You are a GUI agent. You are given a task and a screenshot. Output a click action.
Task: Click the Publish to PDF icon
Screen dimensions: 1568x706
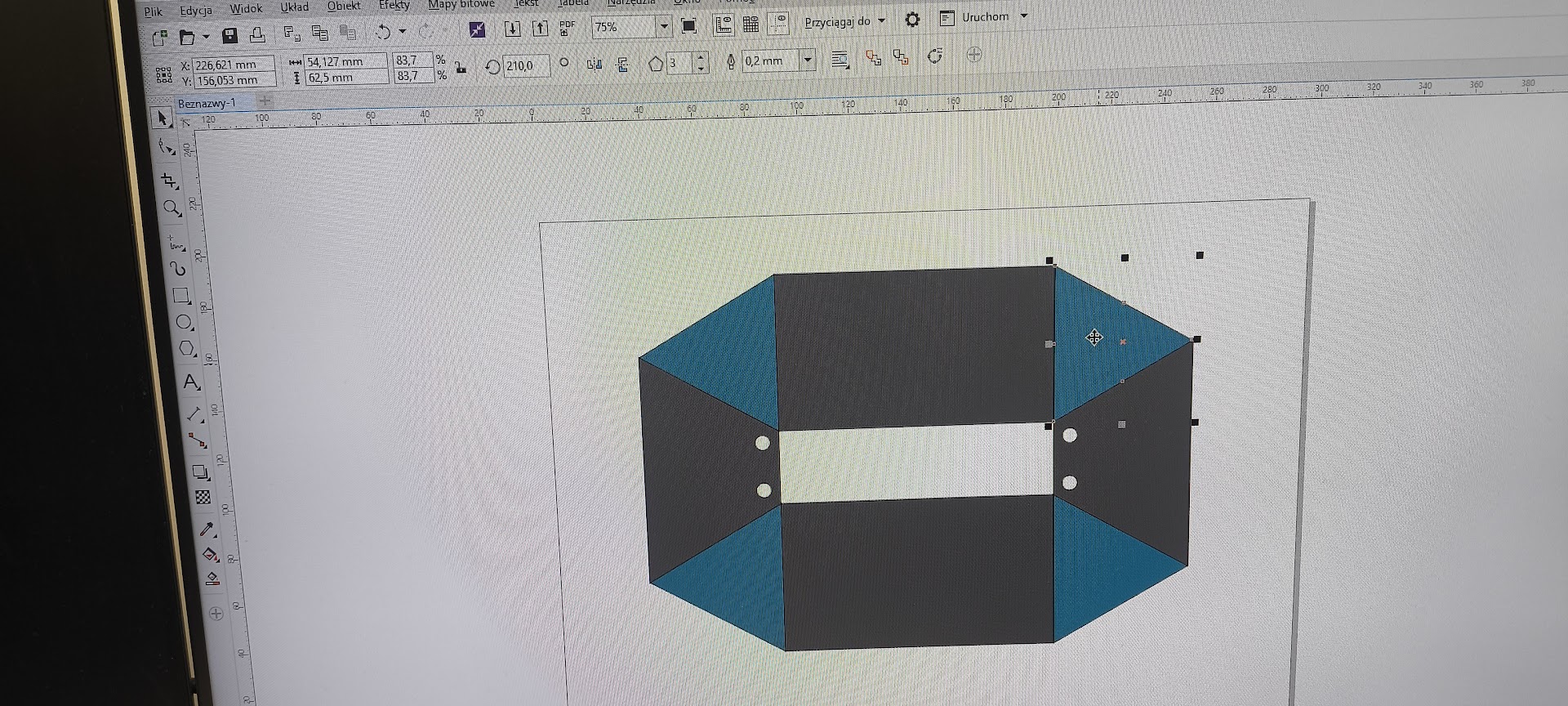568,28
